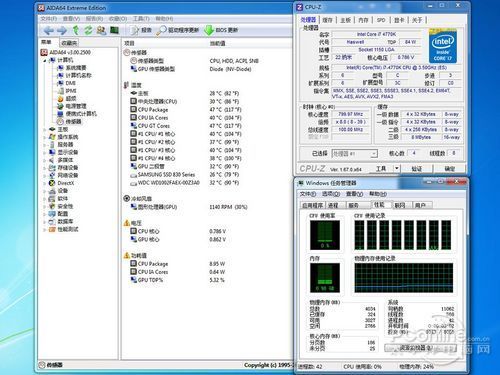Select DMI in the AIDA64 tree

(x=67, y=83)
